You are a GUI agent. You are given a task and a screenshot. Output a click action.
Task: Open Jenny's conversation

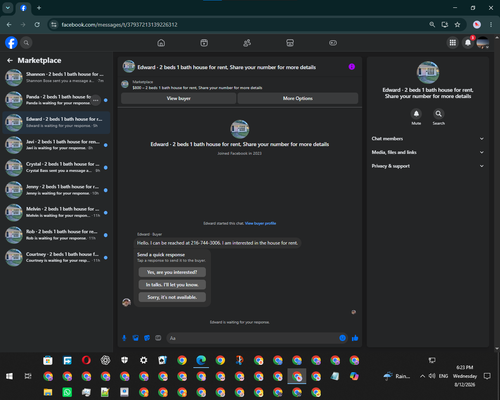[x=56, y=190]
